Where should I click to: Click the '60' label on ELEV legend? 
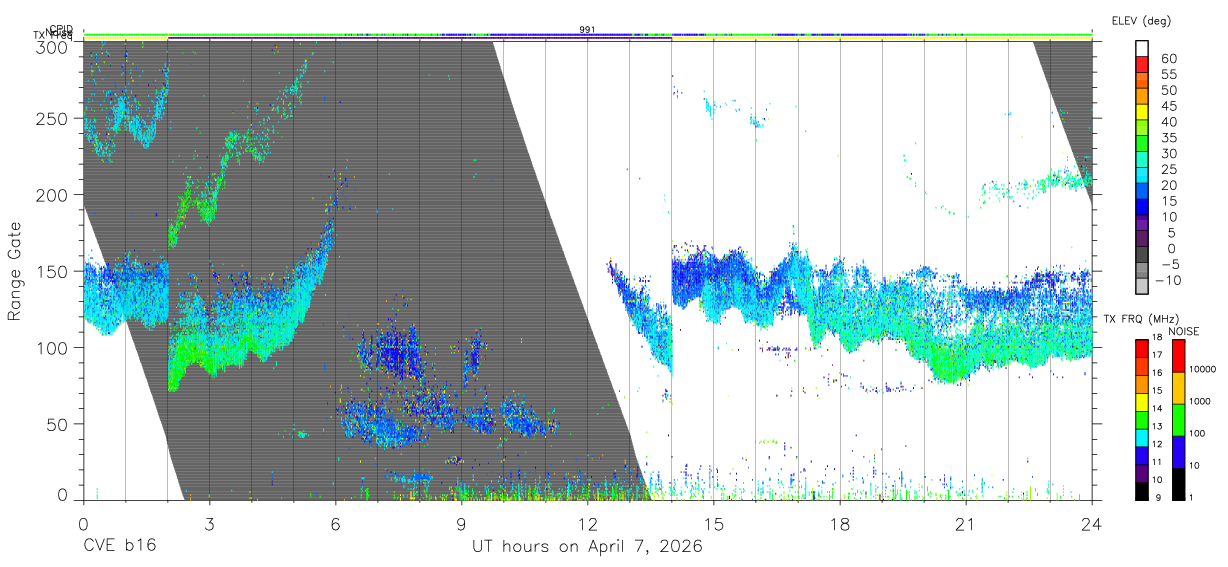point(1171,58)
